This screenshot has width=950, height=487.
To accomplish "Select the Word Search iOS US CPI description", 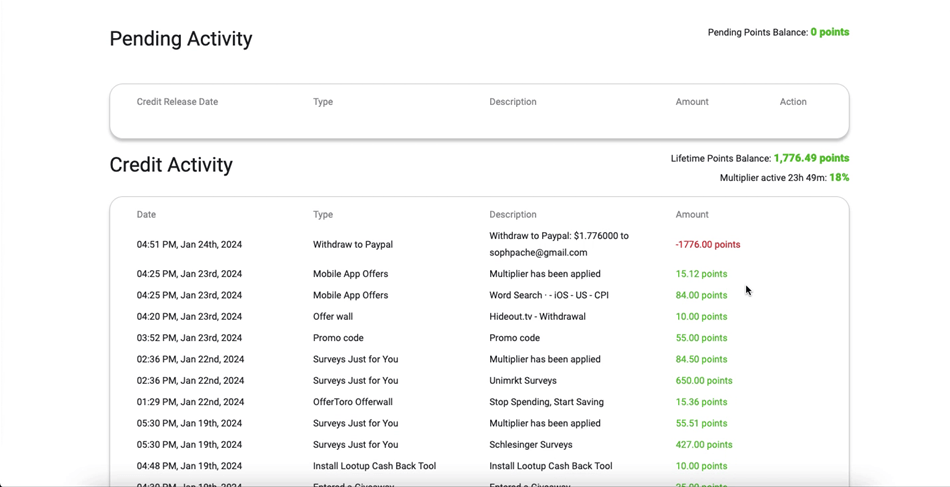I will coord(549,295).
